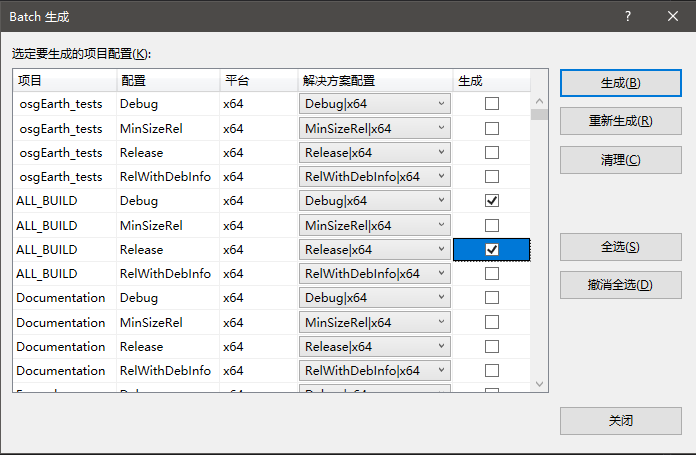This screenshot has height=455, width=696.
Task: Close the Batch 生成 dialog with X
Action: point(673,16)
